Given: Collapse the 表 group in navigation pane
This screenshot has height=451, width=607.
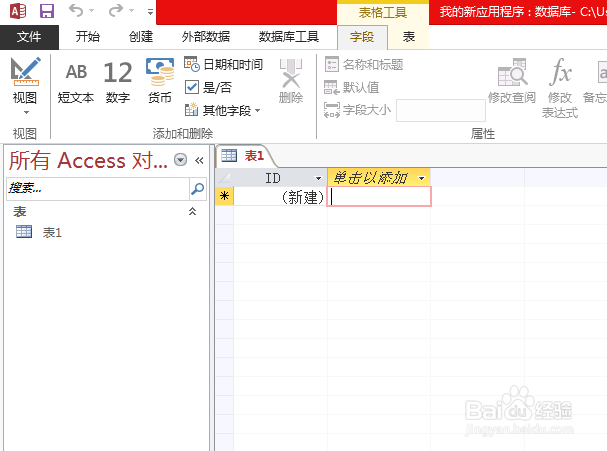Looking at the screenshot, I should click(192, 211).
